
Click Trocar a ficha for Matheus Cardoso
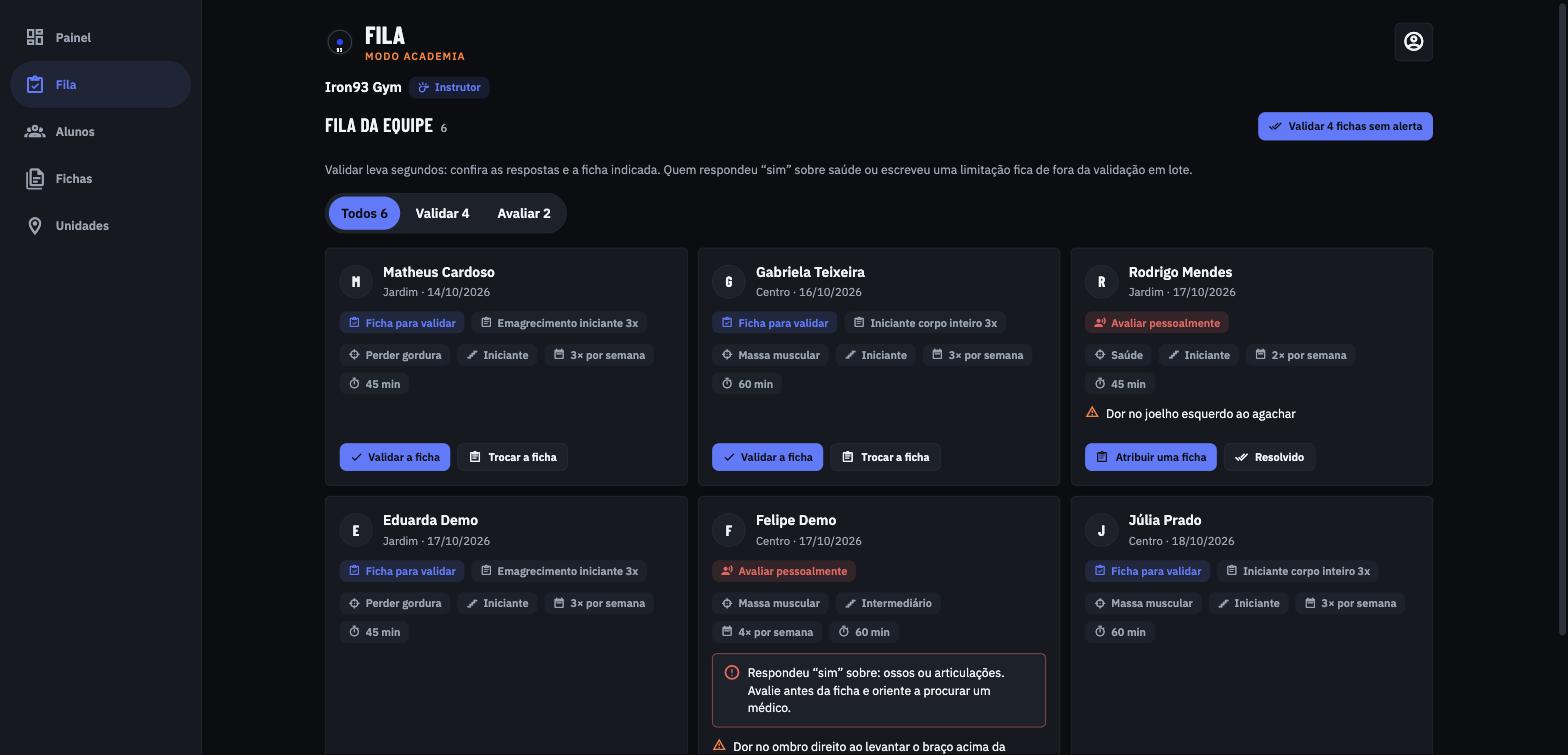pos(513,457)
